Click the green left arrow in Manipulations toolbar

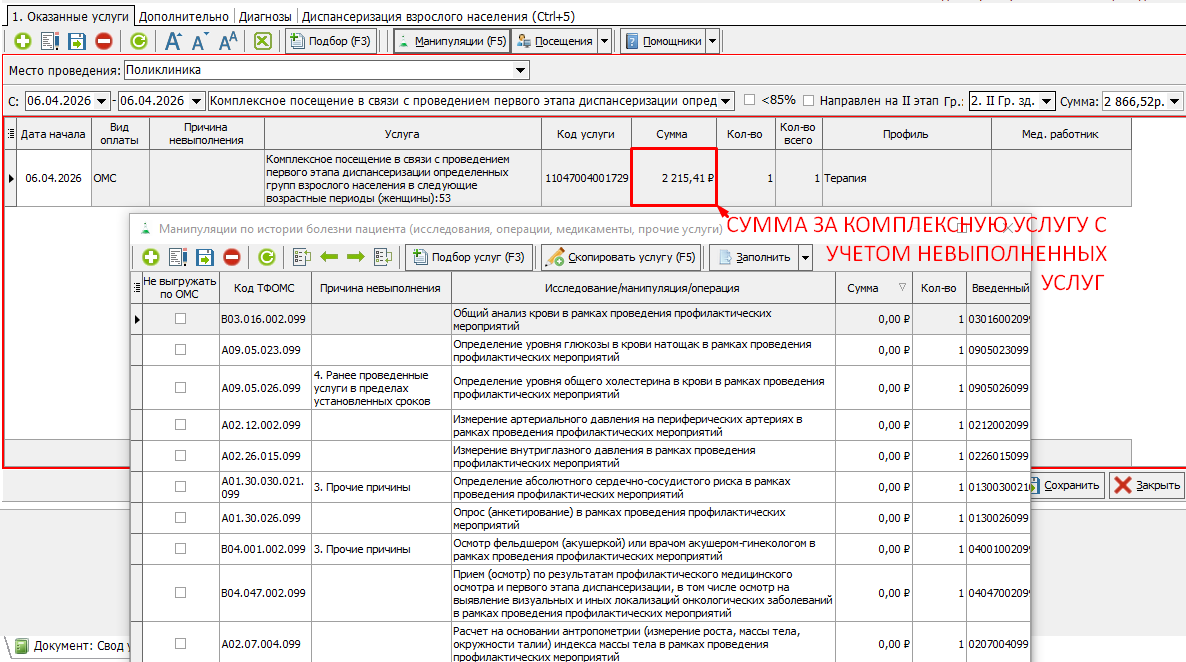tap(329, 258)
